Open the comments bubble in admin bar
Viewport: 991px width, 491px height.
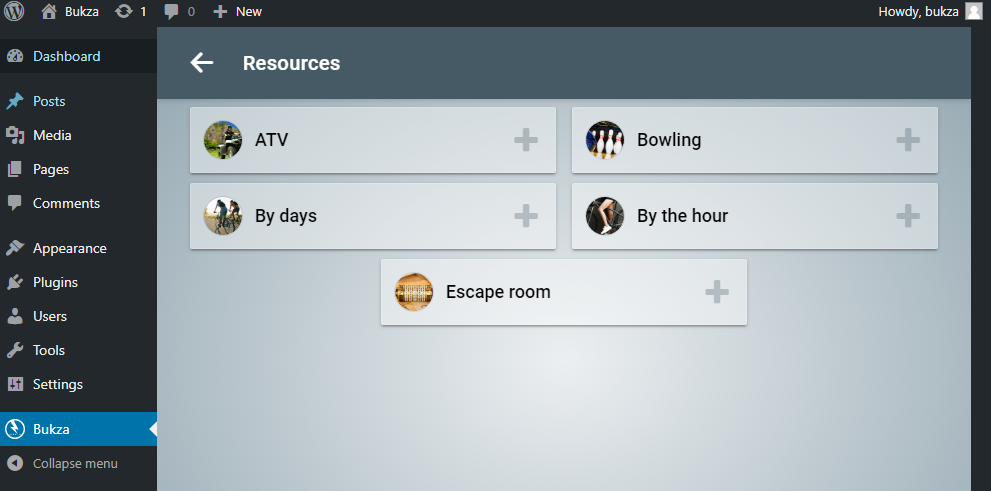point(179,12)
